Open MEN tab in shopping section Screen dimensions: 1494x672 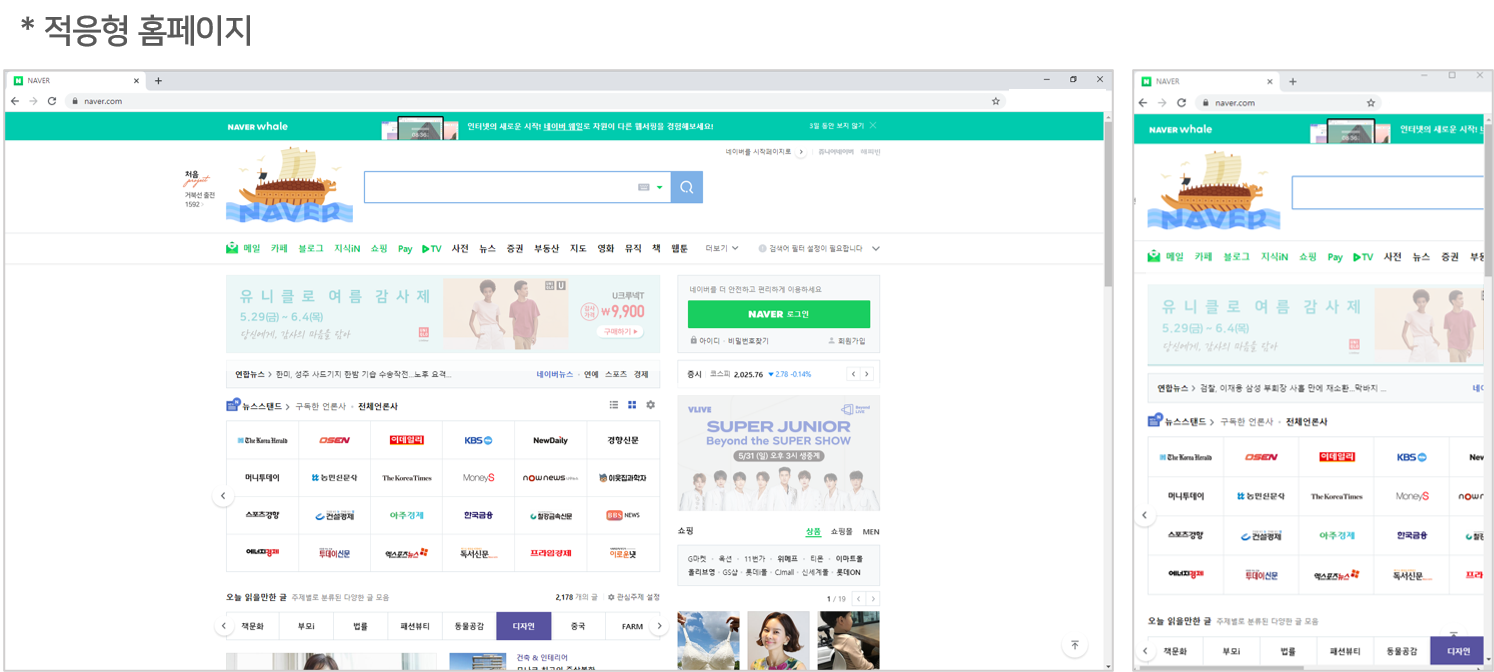(871, 532)
